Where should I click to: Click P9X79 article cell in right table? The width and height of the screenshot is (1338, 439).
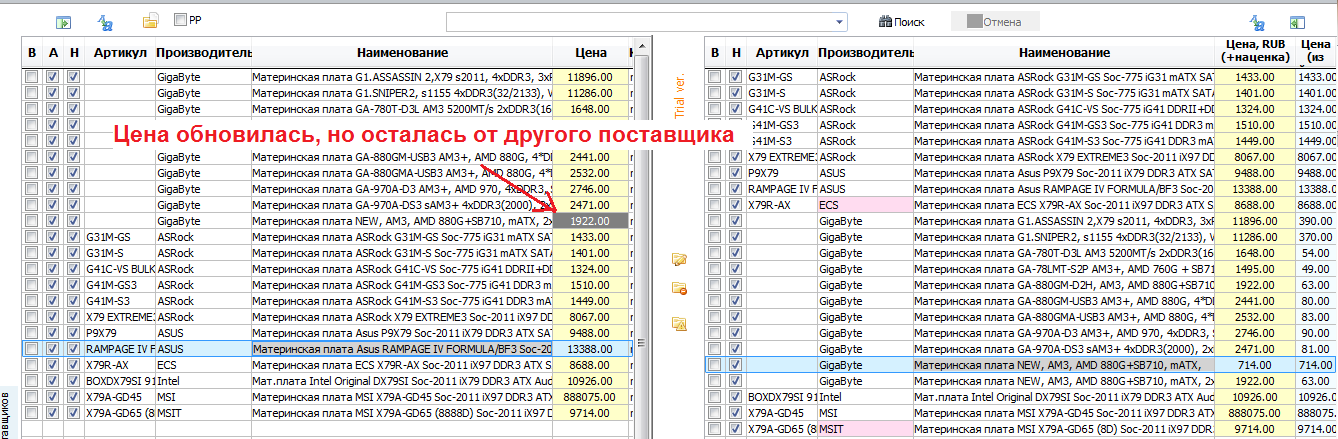(781, 173)
